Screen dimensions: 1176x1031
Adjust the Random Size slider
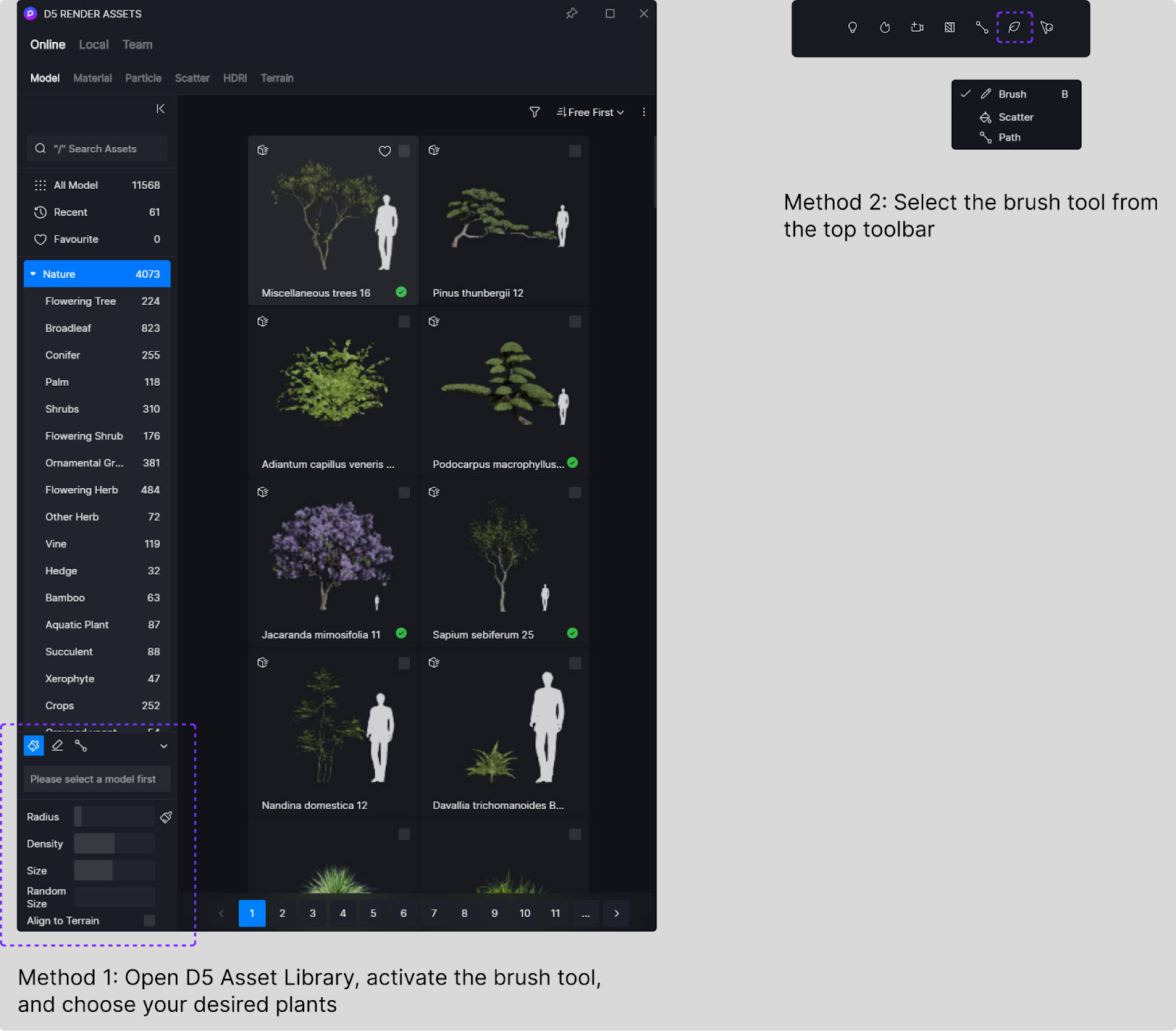point(115,897)
